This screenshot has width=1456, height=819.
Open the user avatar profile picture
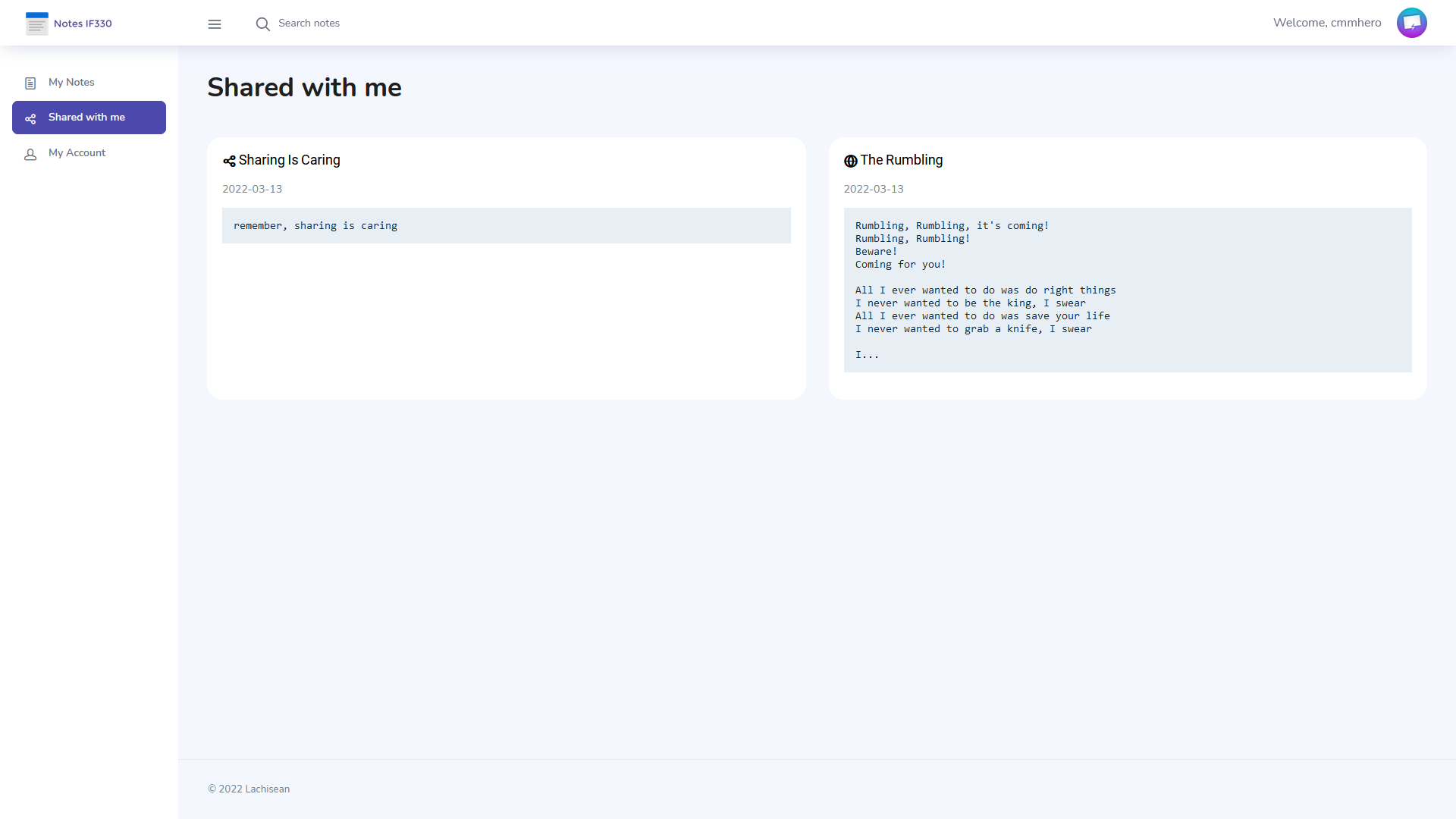pyautogui.click(x=1411, y=23)
